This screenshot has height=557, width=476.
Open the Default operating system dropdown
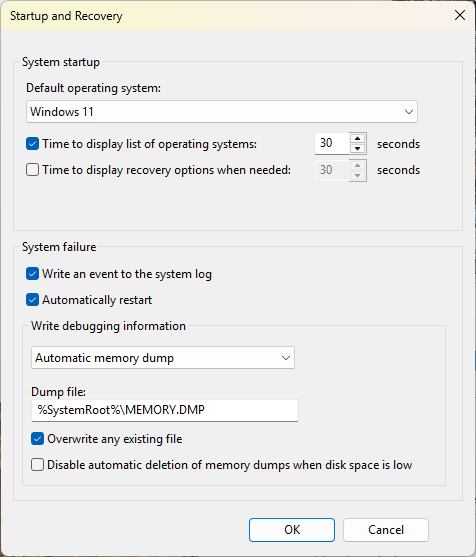click(x=222, y=112)
